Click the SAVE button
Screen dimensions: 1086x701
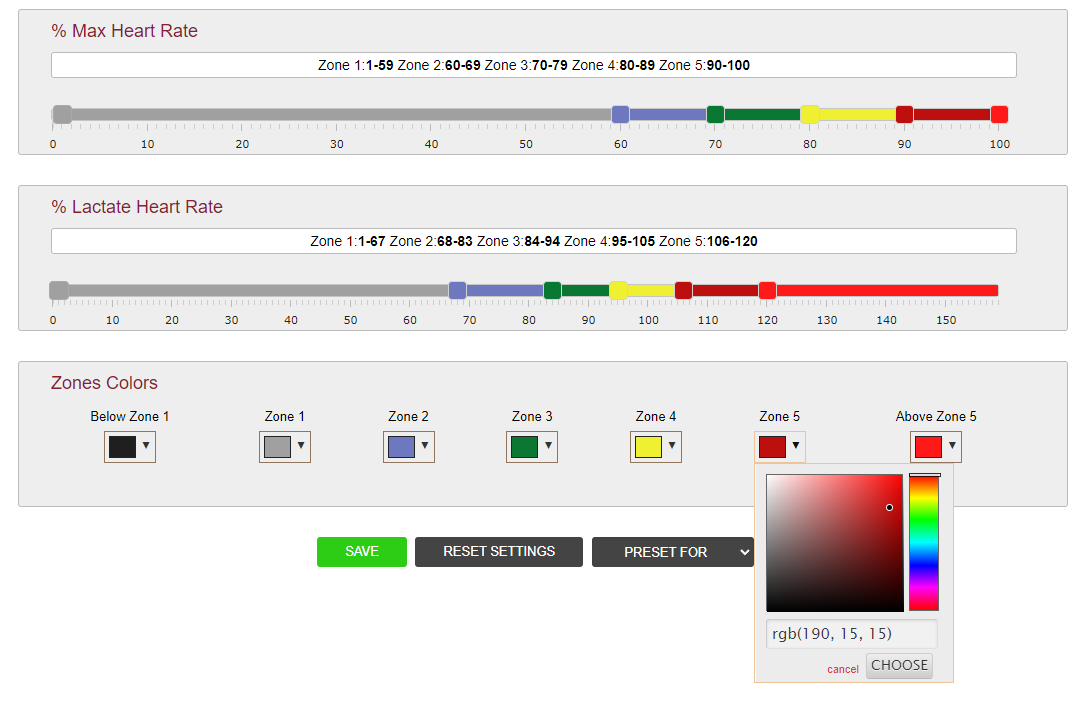362,551
